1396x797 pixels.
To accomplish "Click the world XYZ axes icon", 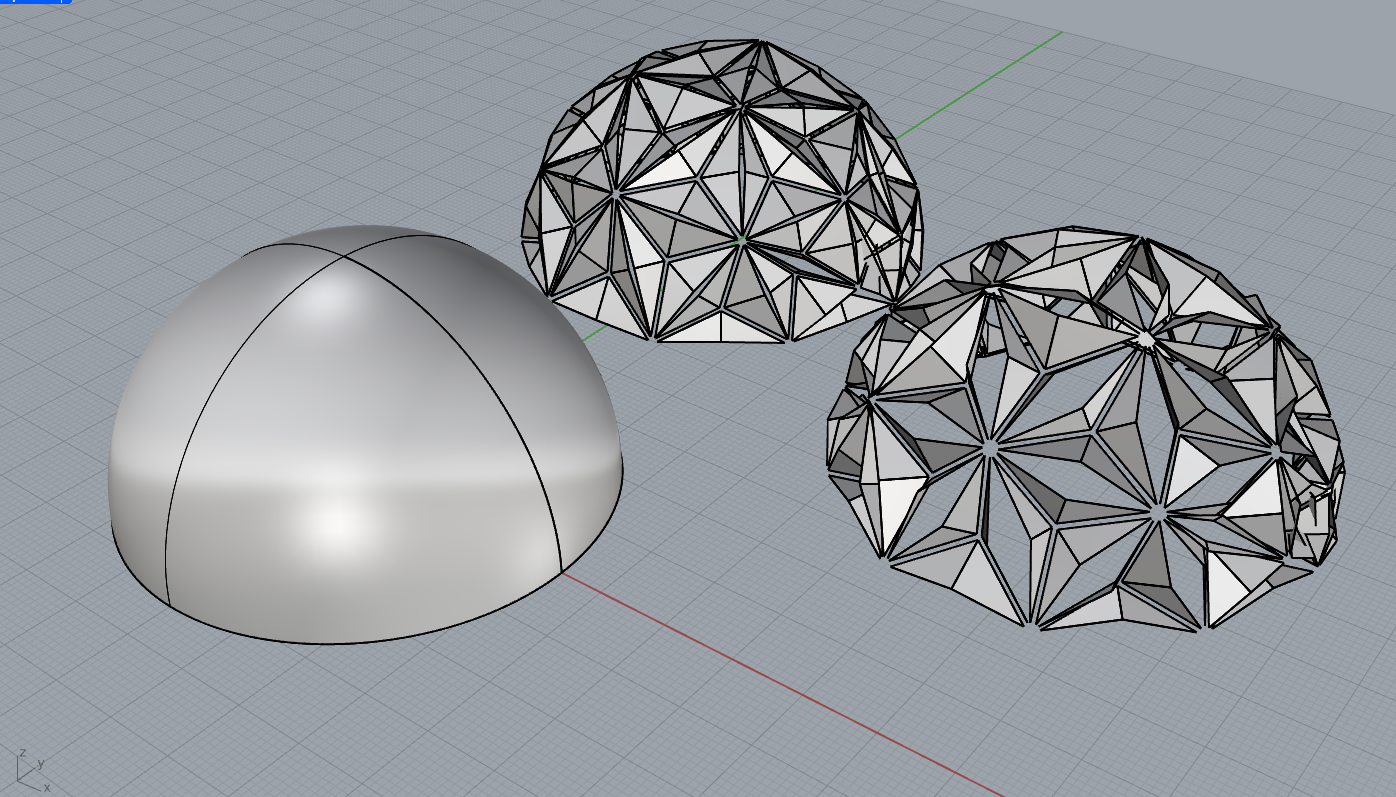I will pos(32,770).
